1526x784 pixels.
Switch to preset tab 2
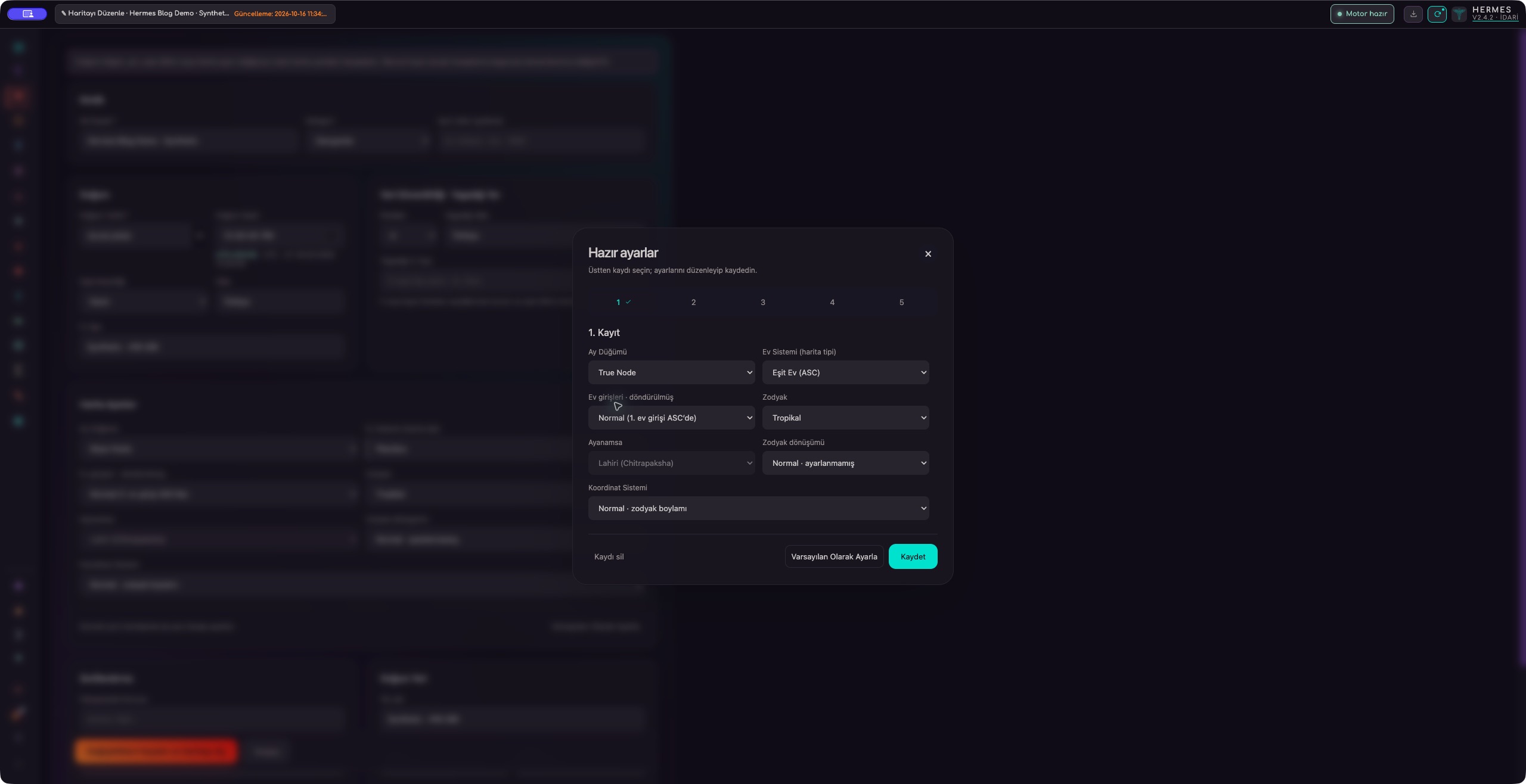click(x=693, y=302)
